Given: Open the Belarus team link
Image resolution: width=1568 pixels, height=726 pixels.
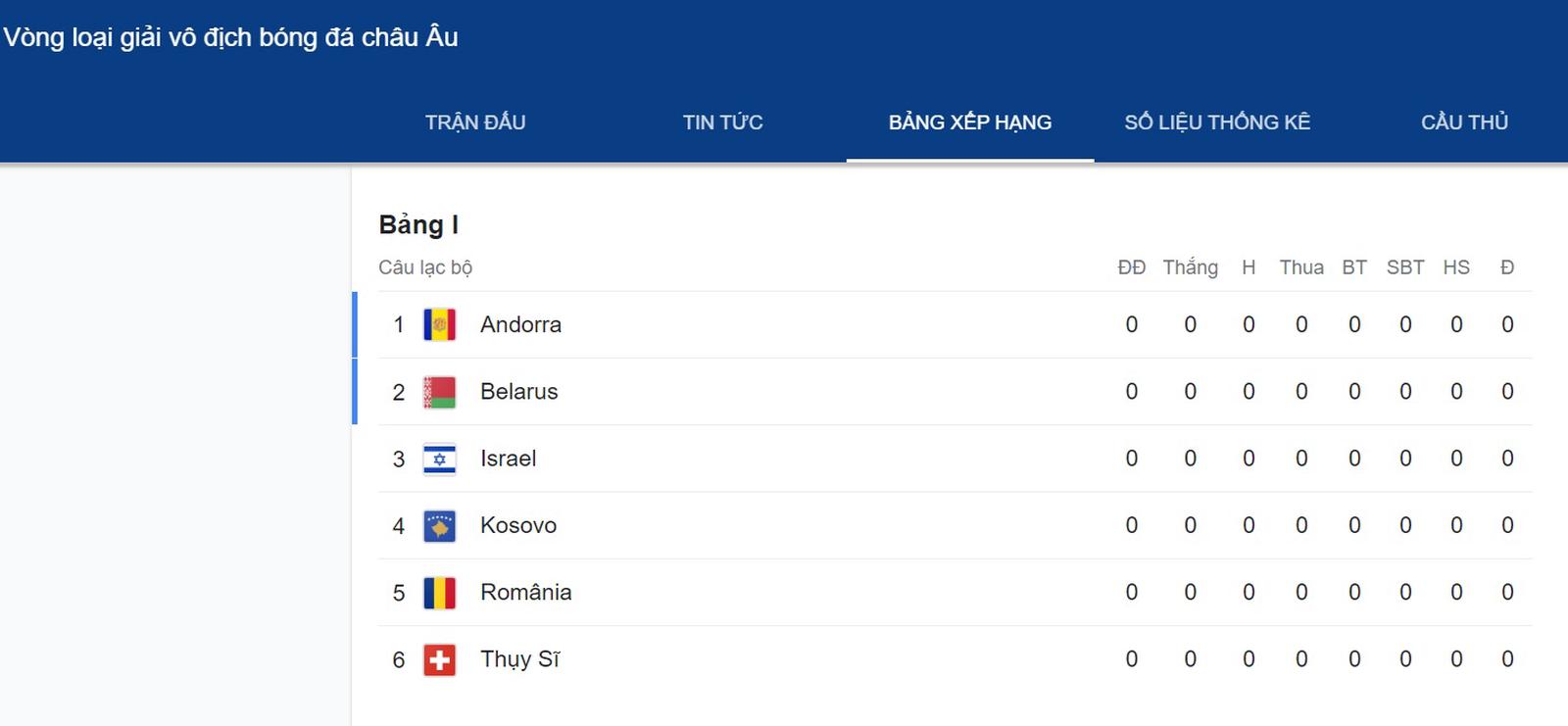Looking at the screenshot, I should point(518,392).
